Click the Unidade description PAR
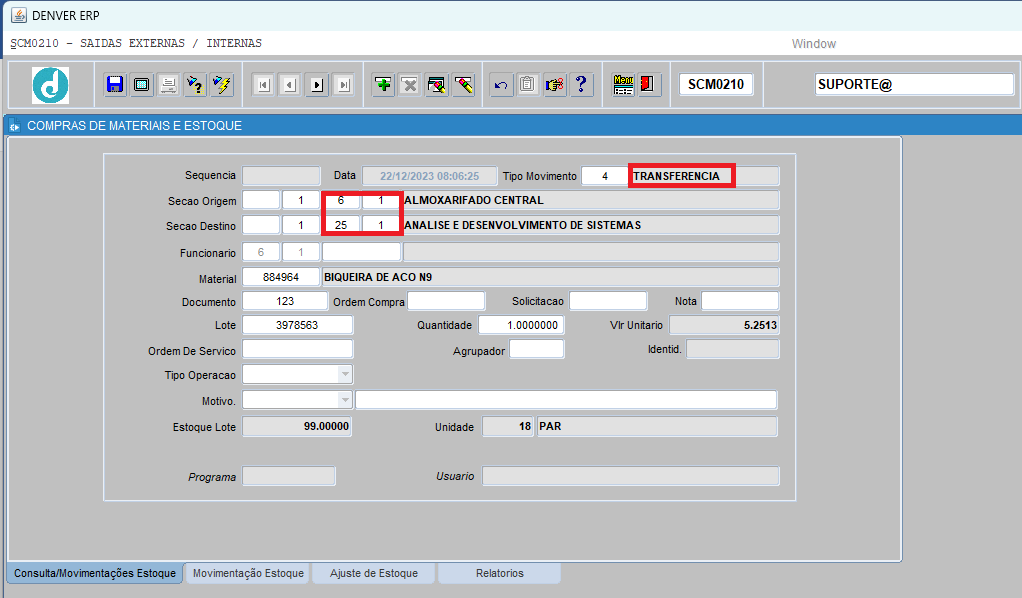 click(x=657, y=426)
